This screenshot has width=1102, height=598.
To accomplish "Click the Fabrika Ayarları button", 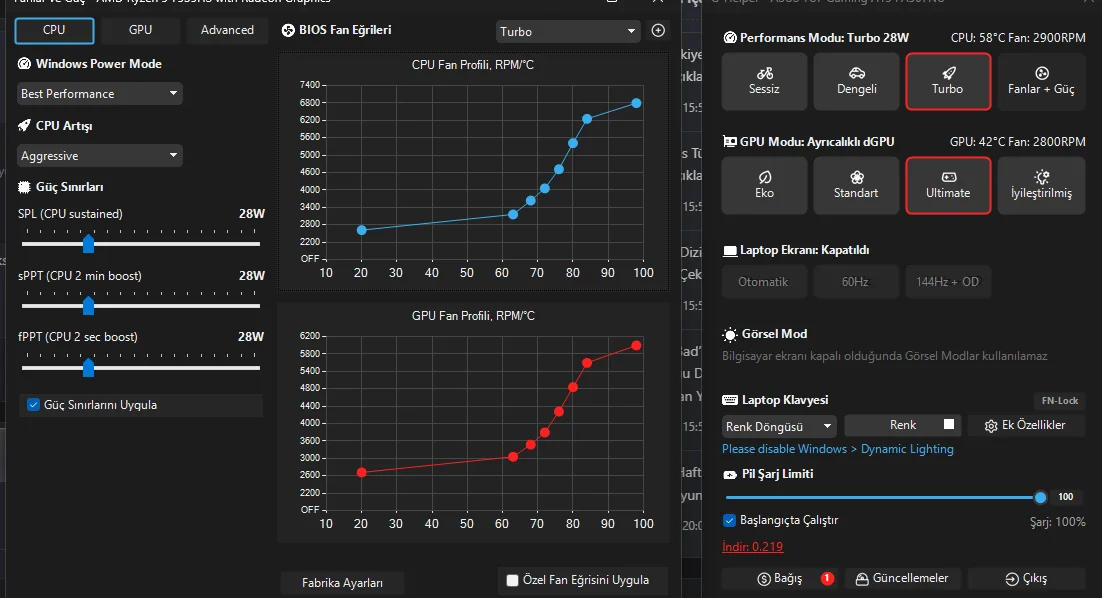I will (342, 583).
